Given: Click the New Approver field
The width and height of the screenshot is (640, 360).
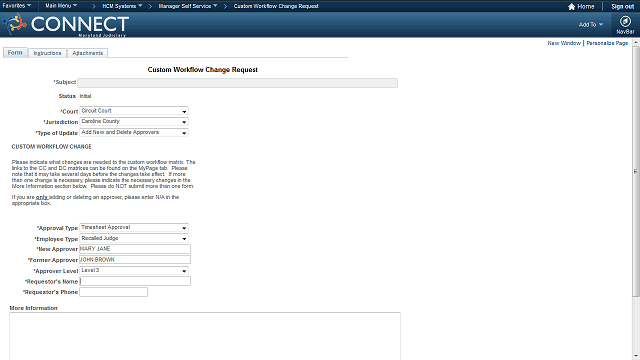Looking at the screenshot, I should tap(135, 249).
